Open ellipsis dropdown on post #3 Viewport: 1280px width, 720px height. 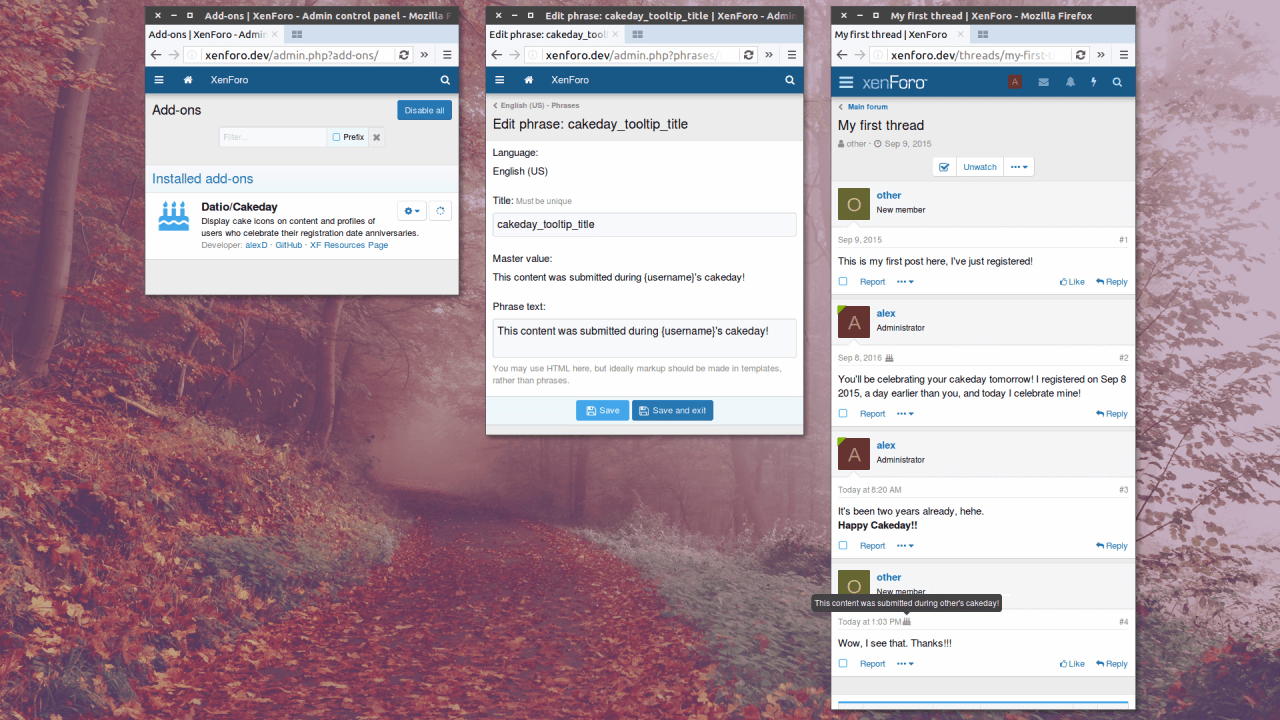click(905, 546)
